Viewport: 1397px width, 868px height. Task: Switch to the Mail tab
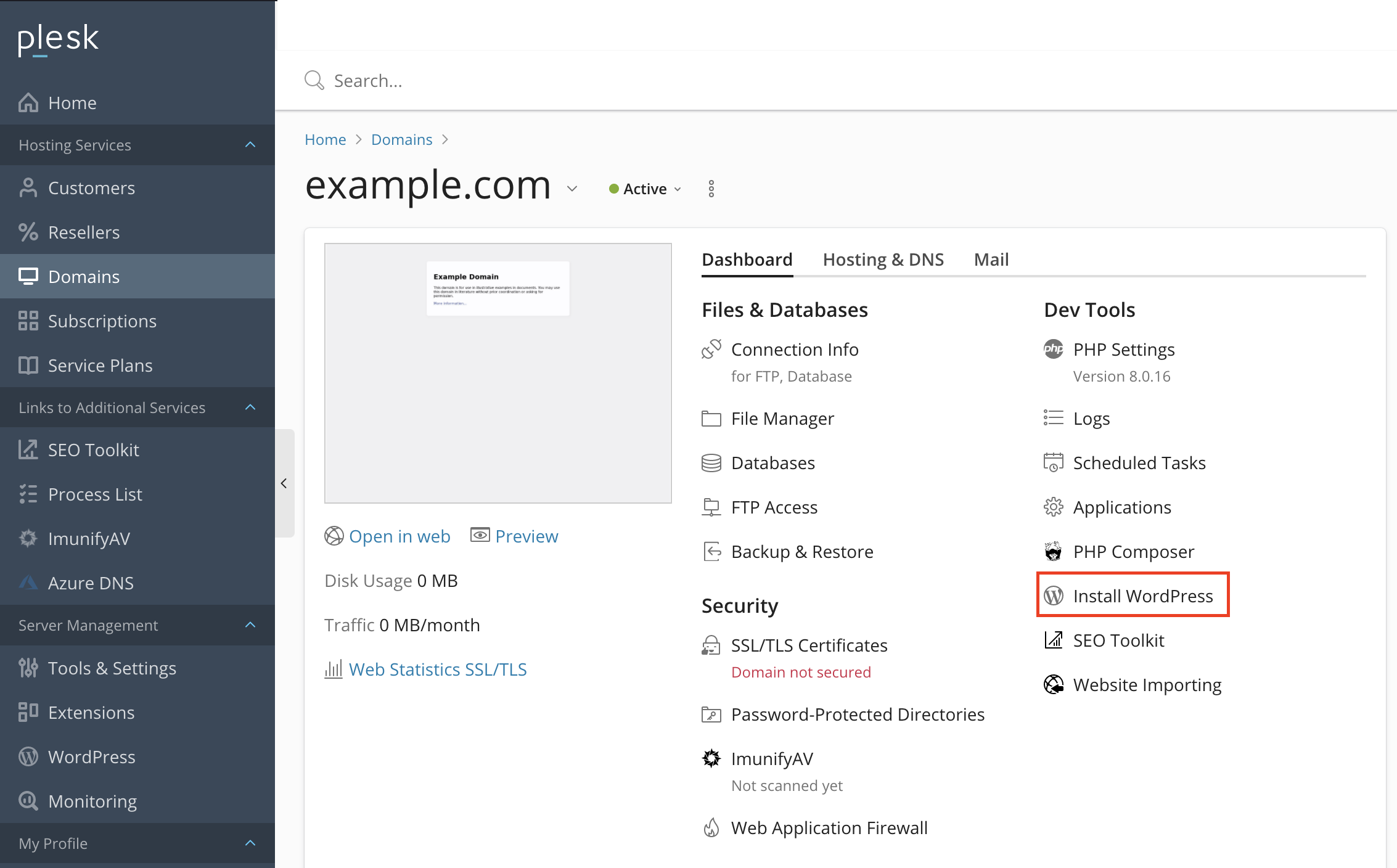[x=991, y=260]
